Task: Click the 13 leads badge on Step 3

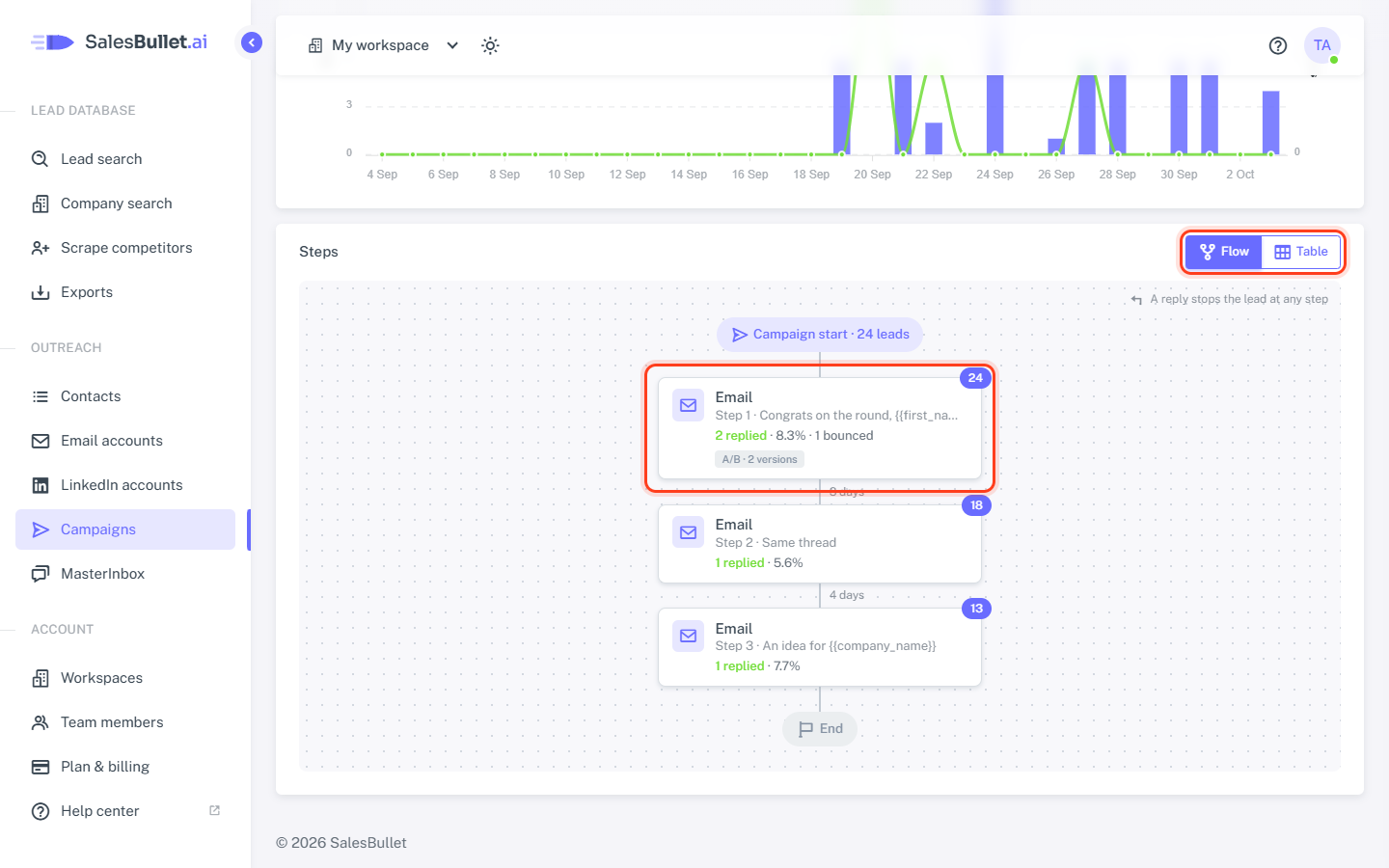Action: click(976, 609)
